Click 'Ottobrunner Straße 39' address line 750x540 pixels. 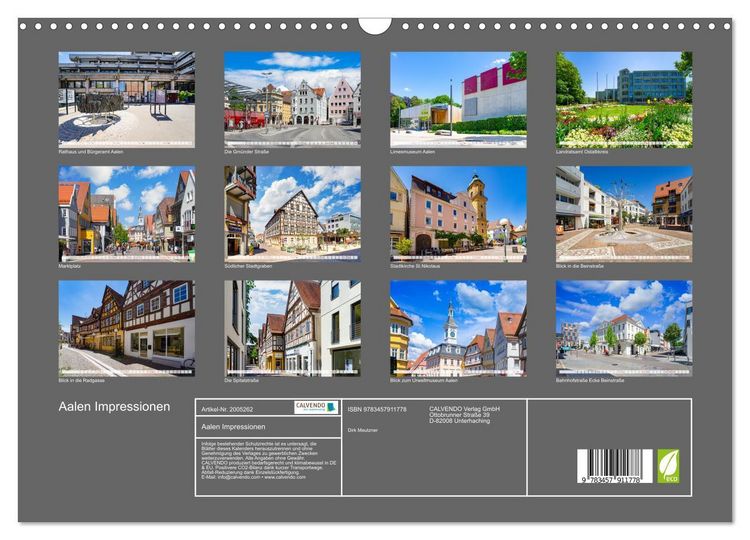point(459,415)
